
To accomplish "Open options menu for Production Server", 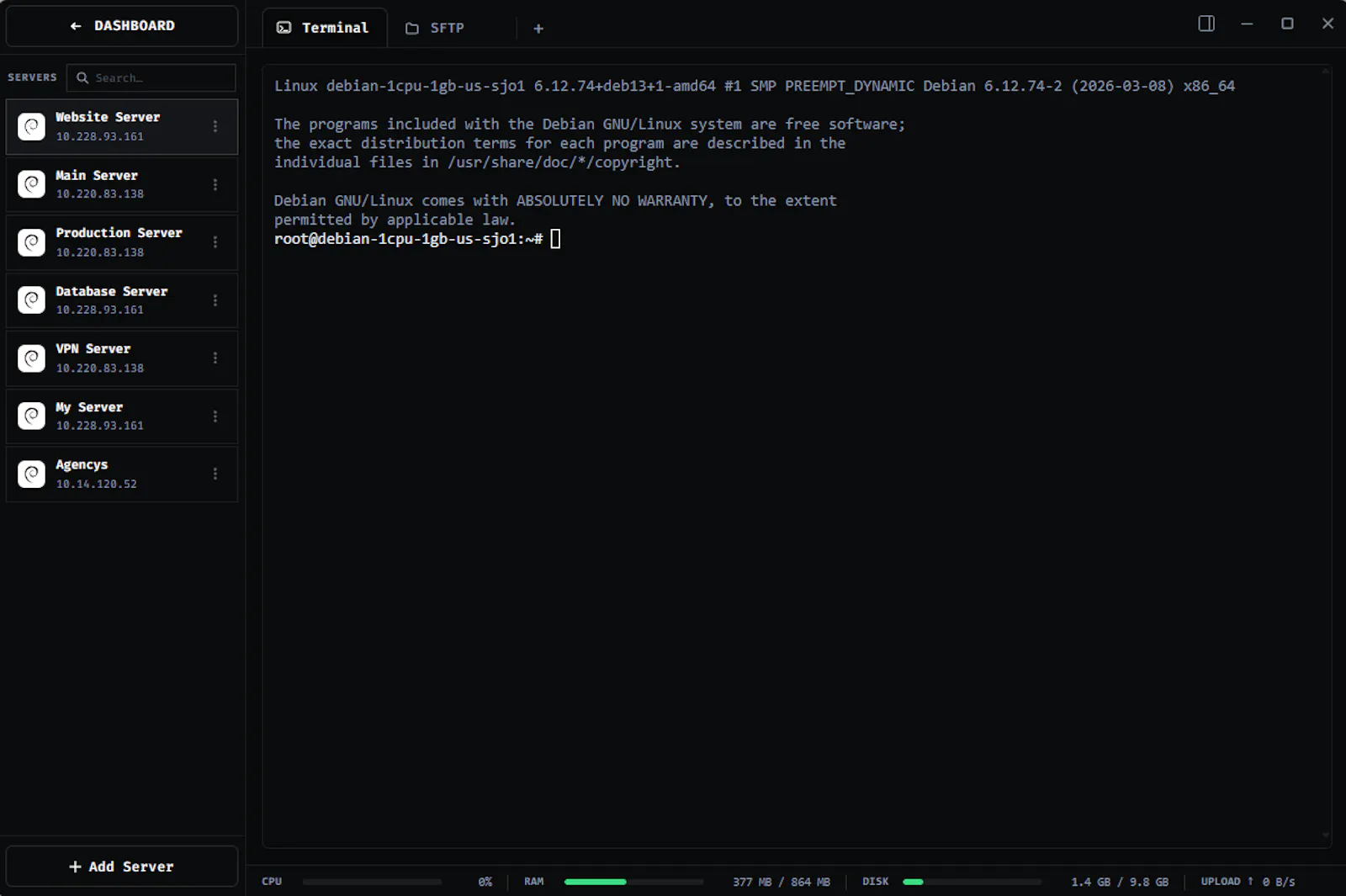I will click(x=215, y=242).
